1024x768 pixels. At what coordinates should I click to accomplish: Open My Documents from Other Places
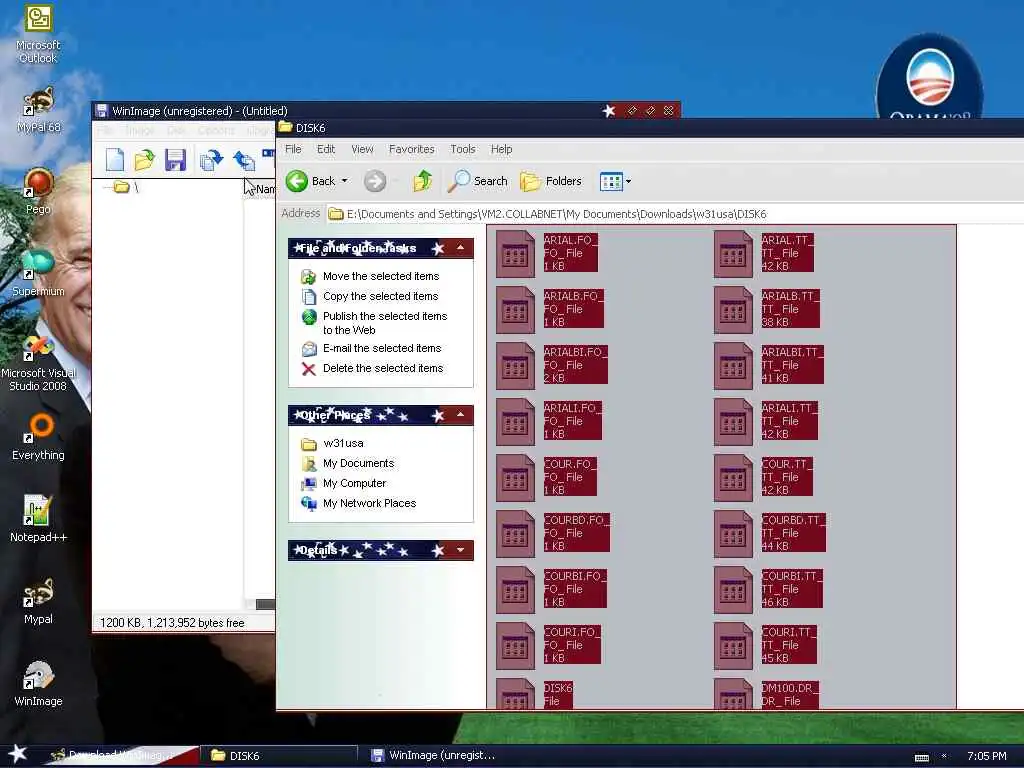359,463
